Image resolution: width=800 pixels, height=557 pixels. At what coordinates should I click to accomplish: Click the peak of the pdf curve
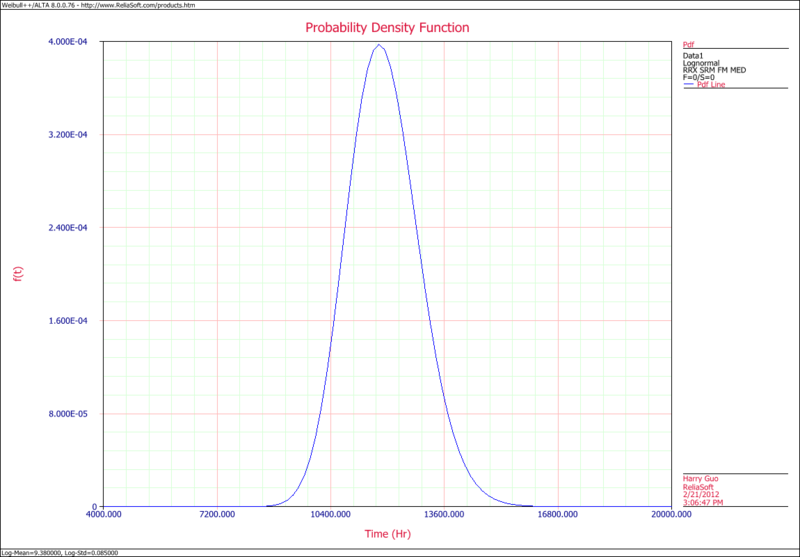click(x=379, y=45)
